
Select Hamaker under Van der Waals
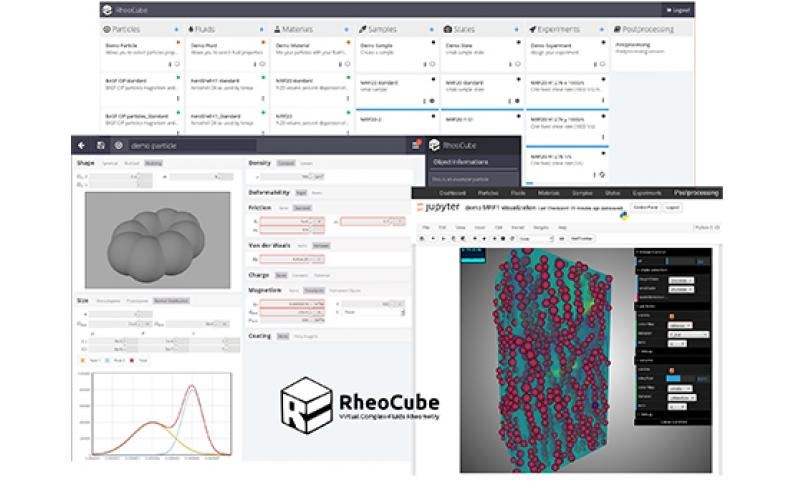point(321,246)
